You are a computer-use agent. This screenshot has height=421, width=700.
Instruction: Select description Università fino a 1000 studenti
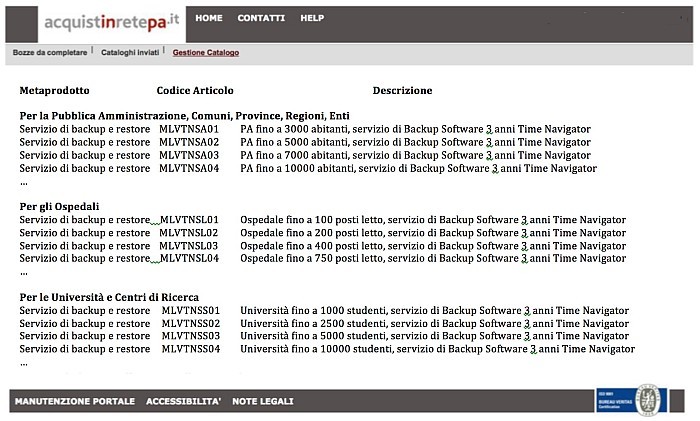click(435, 311)
